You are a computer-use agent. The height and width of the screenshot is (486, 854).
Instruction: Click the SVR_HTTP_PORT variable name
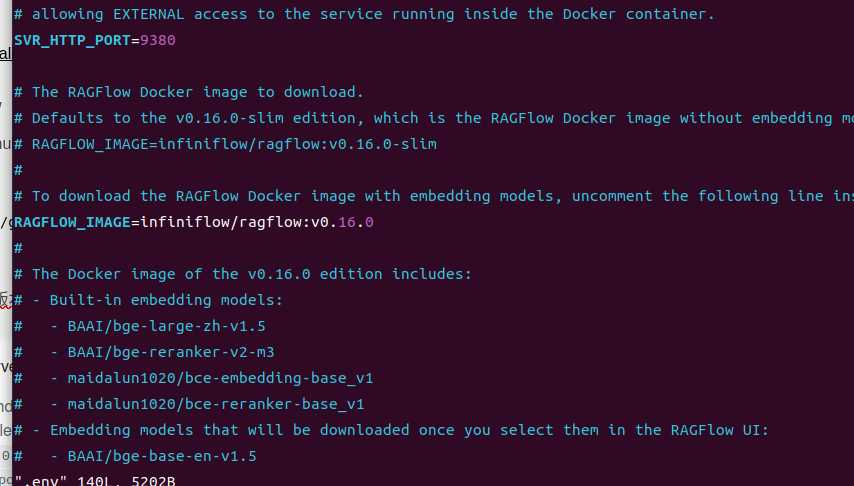point(72,40)
